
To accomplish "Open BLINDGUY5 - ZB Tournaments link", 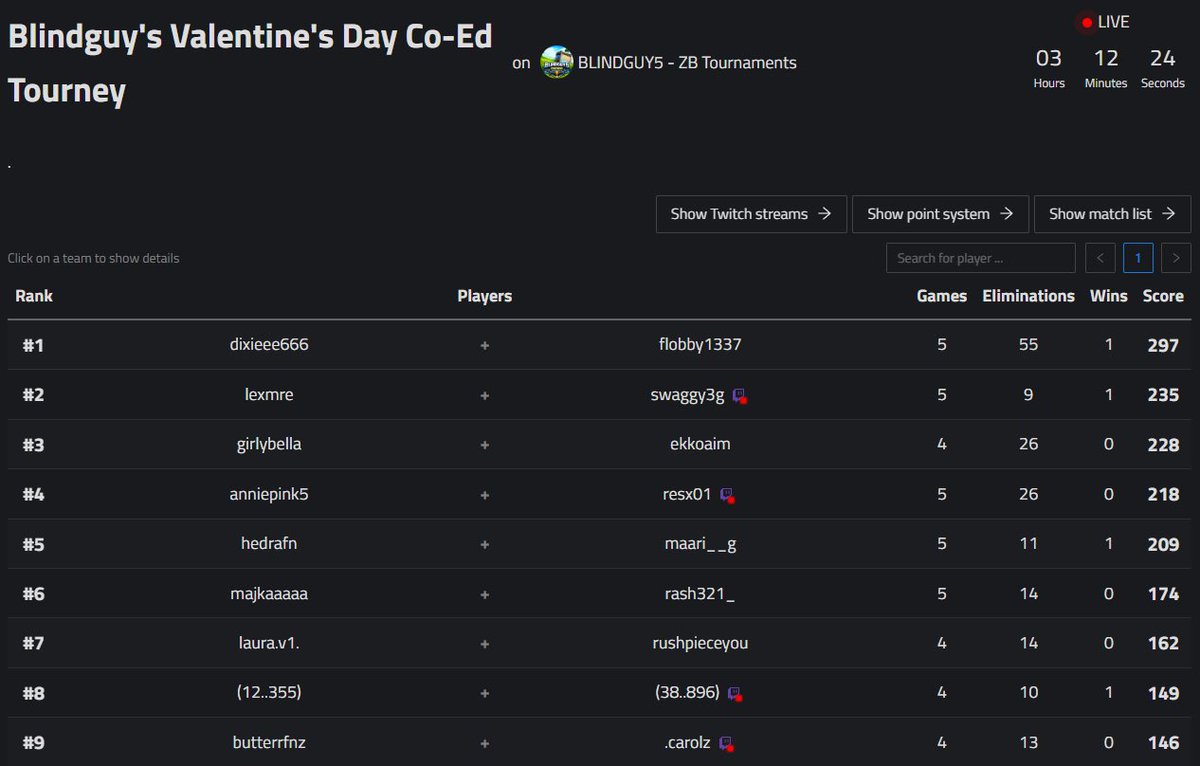I will [687, 62].
